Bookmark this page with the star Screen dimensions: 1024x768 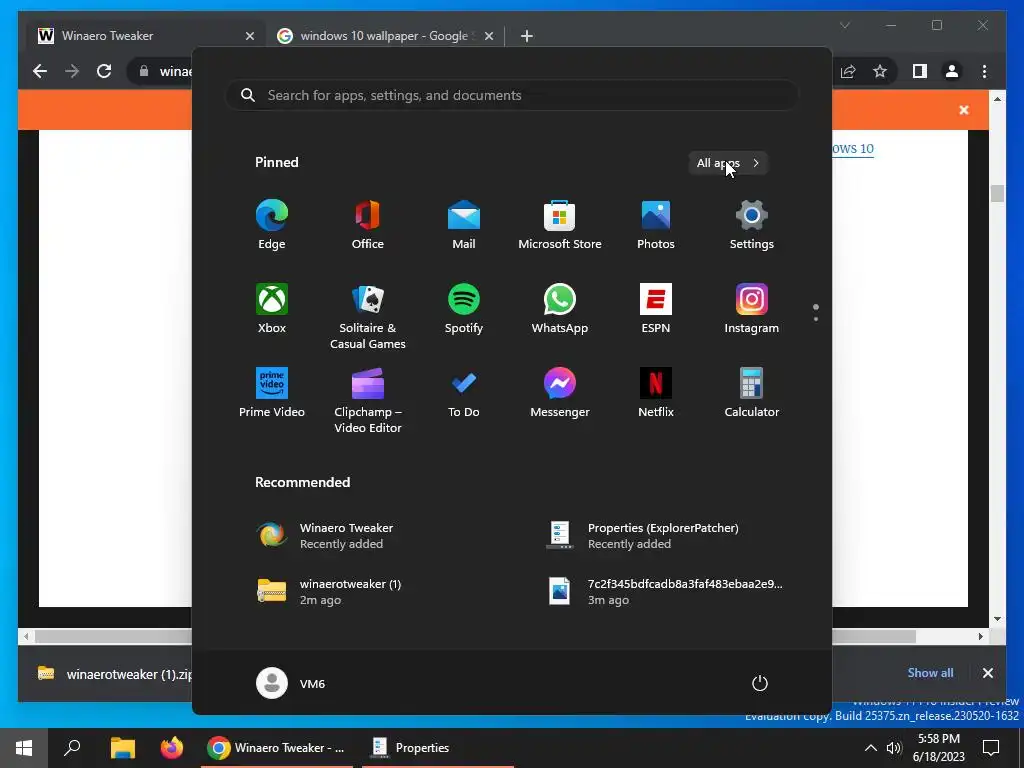tap(880, 71)
